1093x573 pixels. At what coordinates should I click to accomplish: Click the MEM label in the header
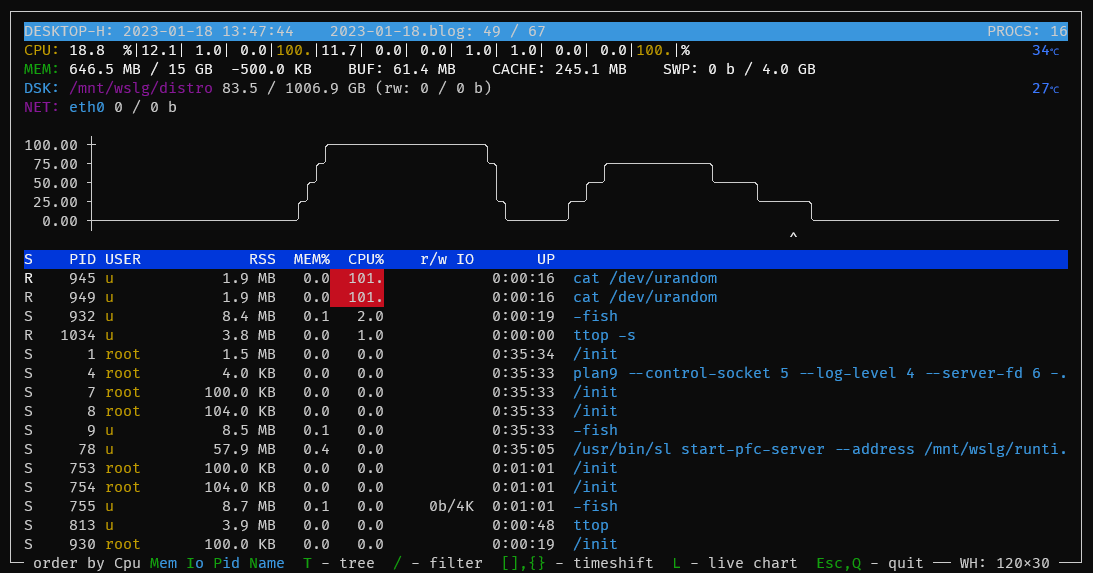click(x=41, y=69)
